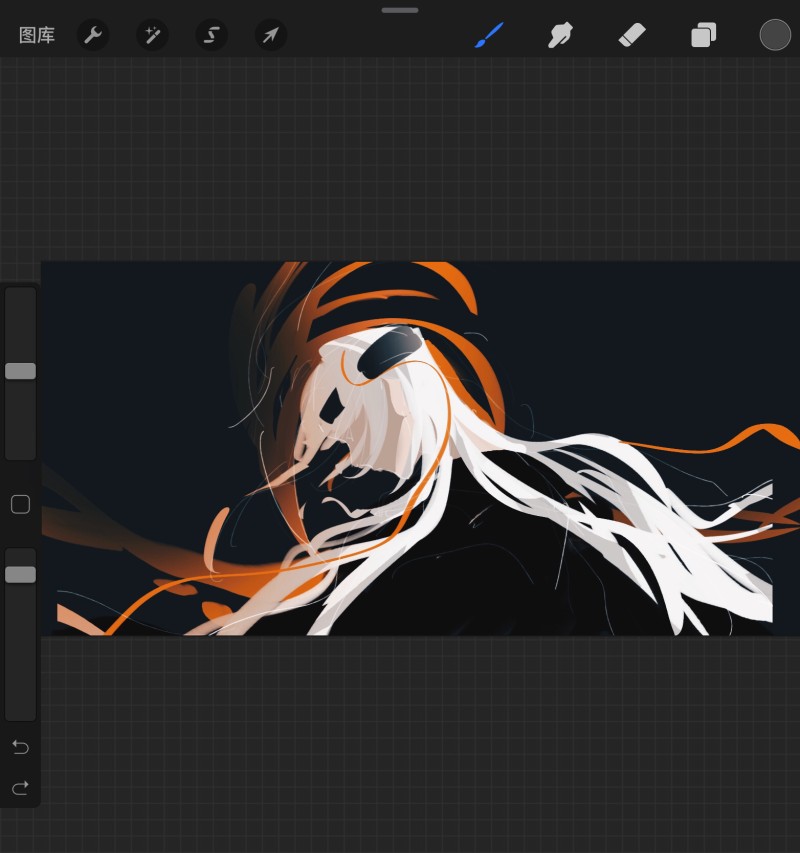Open the 图库 gallery

[37, 35]
